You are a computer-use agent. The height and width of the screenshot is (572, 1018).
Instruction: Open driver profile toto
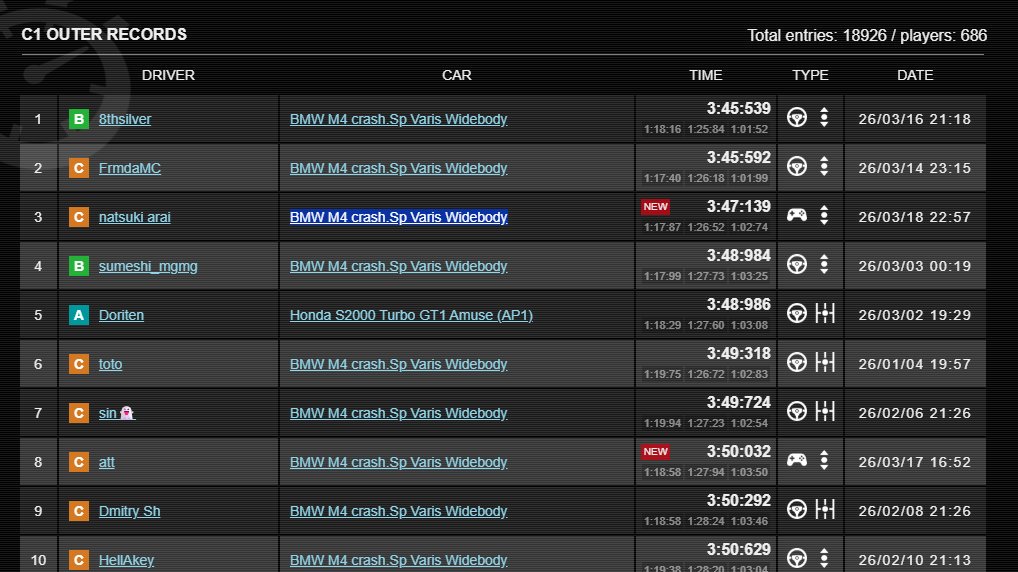[x=110, y=364]
